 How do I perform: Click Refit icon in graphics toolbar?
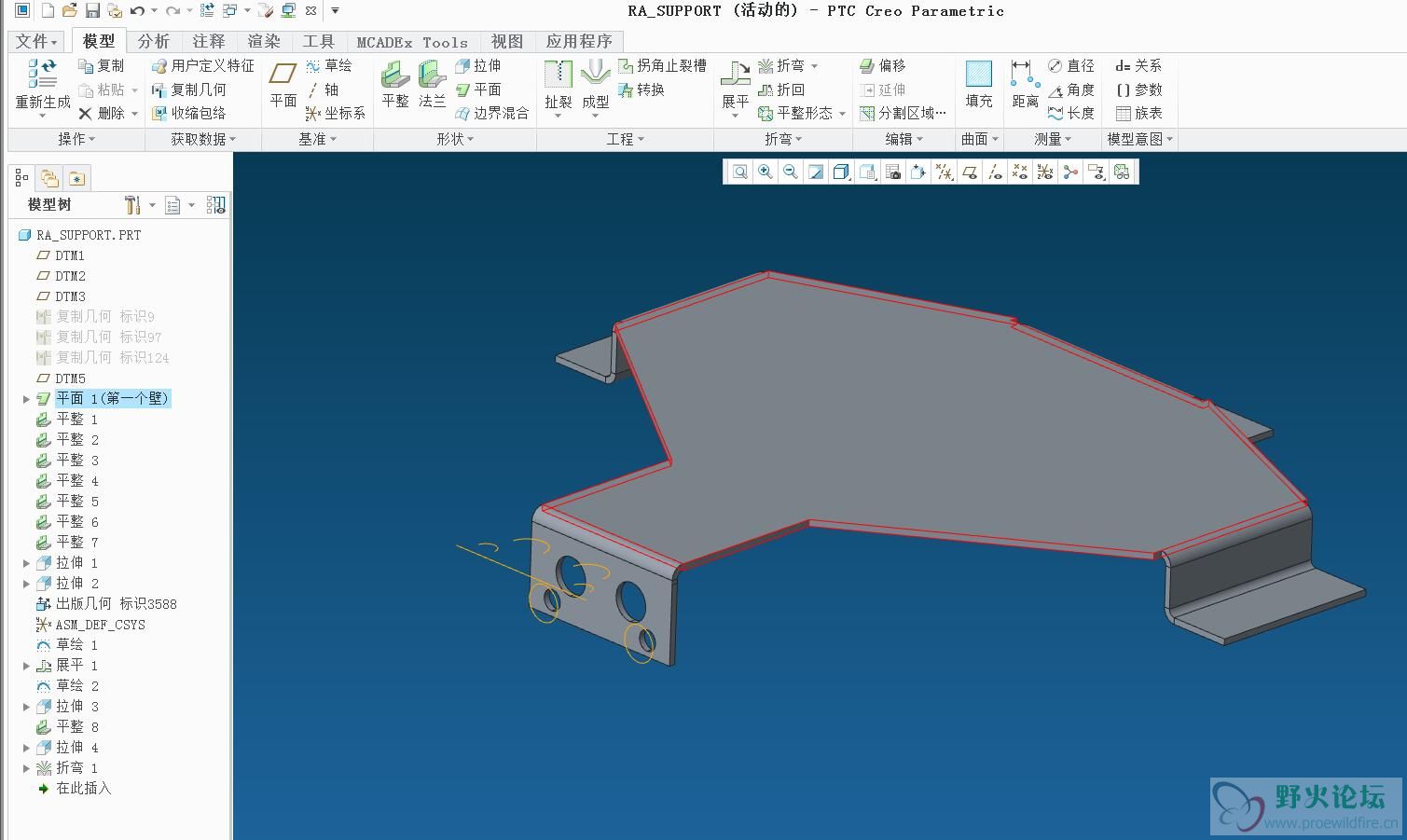pyautogui.click(x=739, y=172)
